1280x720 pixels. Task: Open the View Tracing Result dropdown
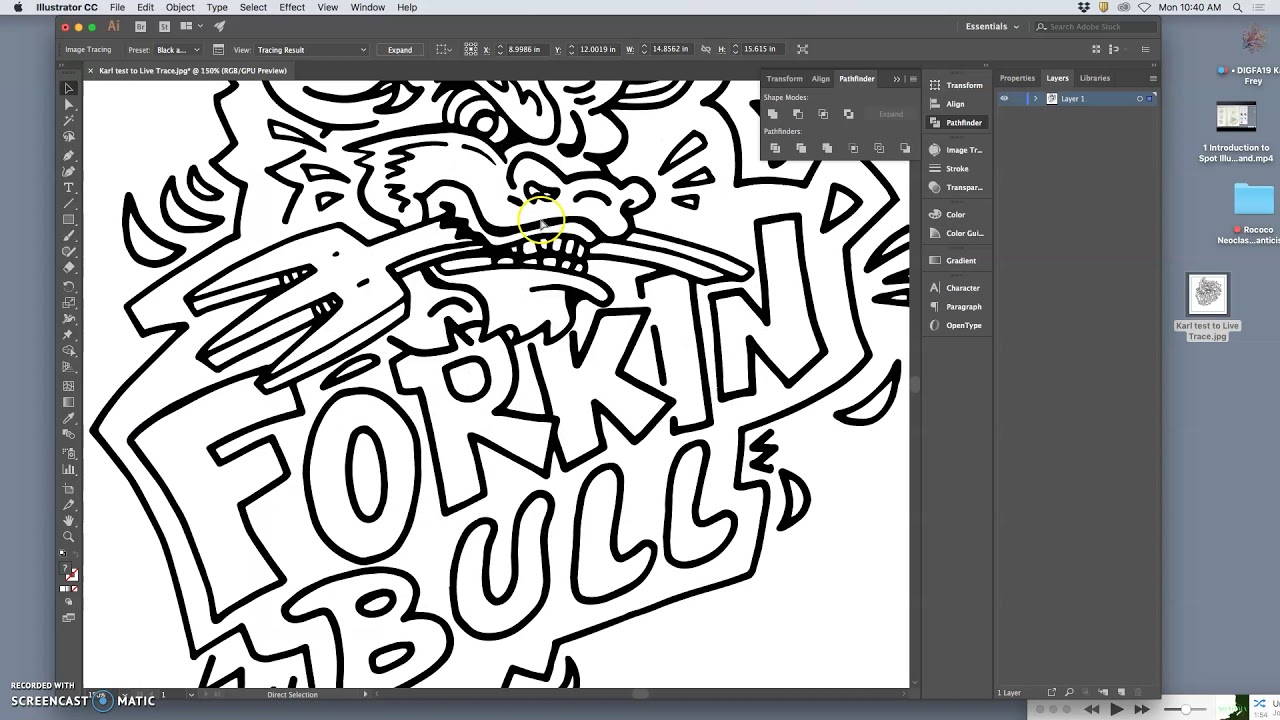coord(312,50)
